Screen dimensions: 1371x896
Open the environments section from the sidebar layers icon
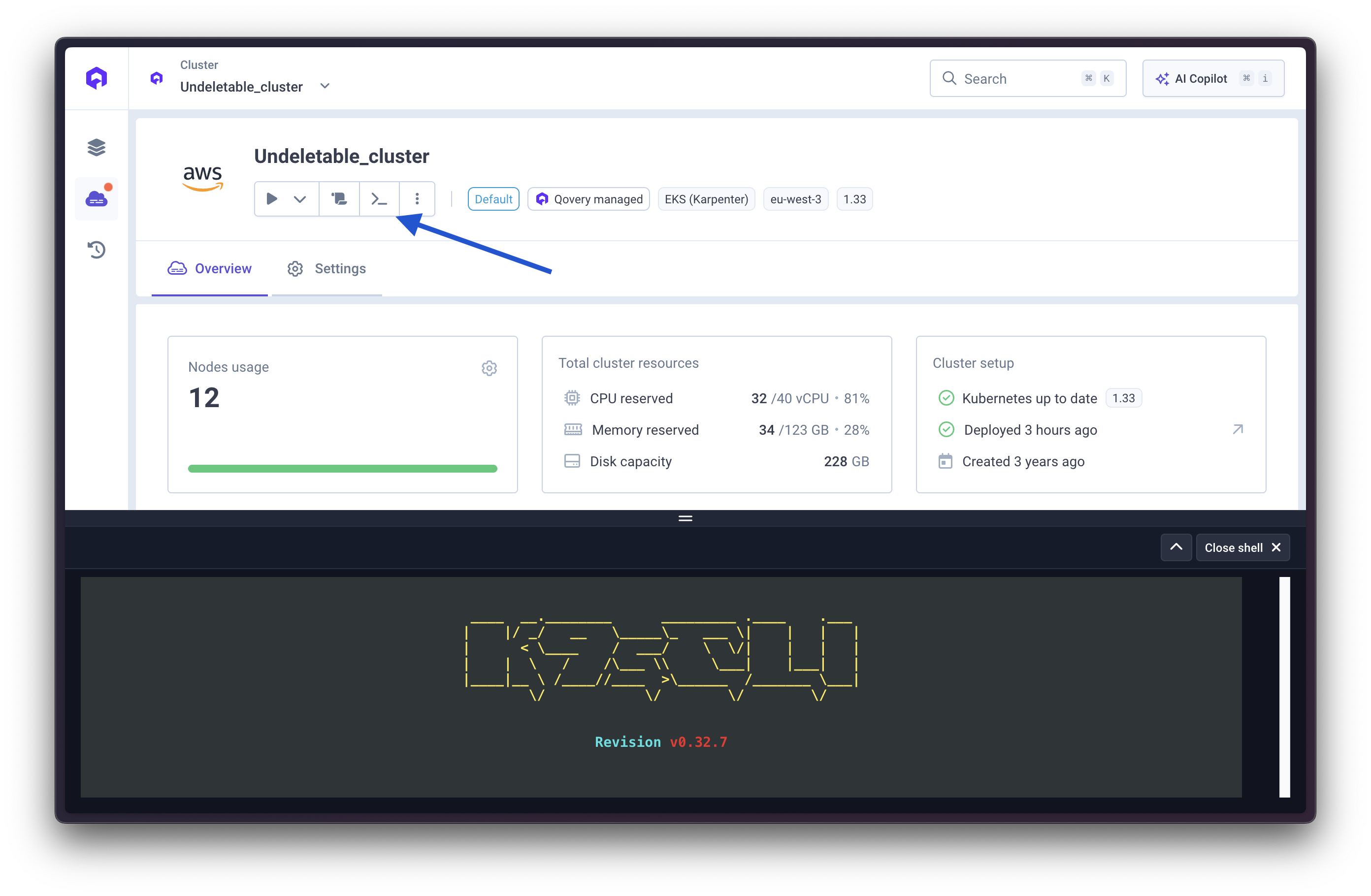pos(96,147)
